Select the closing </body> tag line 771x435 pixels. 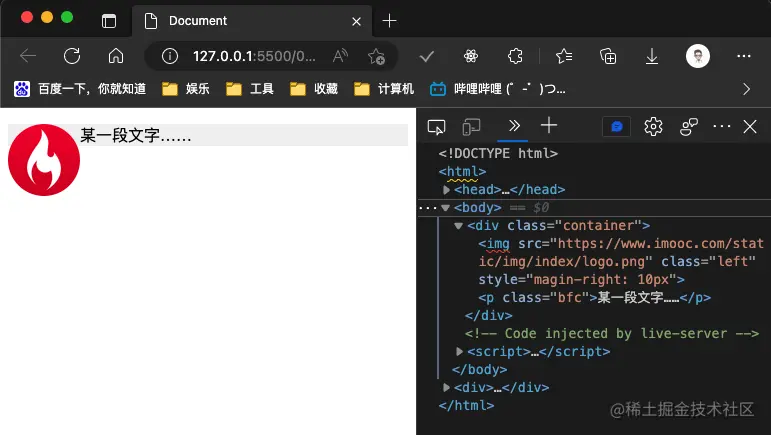coord(479,370)
